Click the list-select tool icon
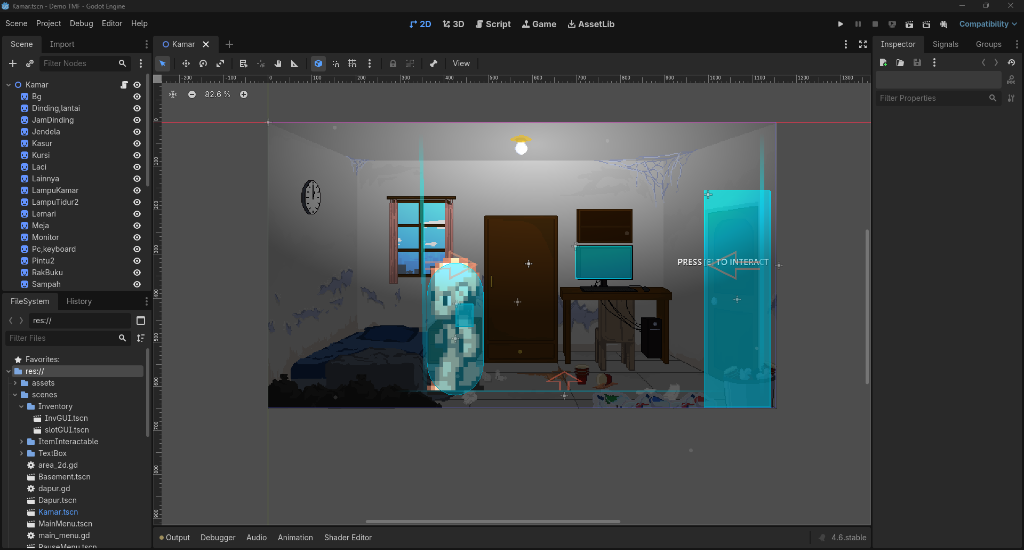 tap(244, 63)
